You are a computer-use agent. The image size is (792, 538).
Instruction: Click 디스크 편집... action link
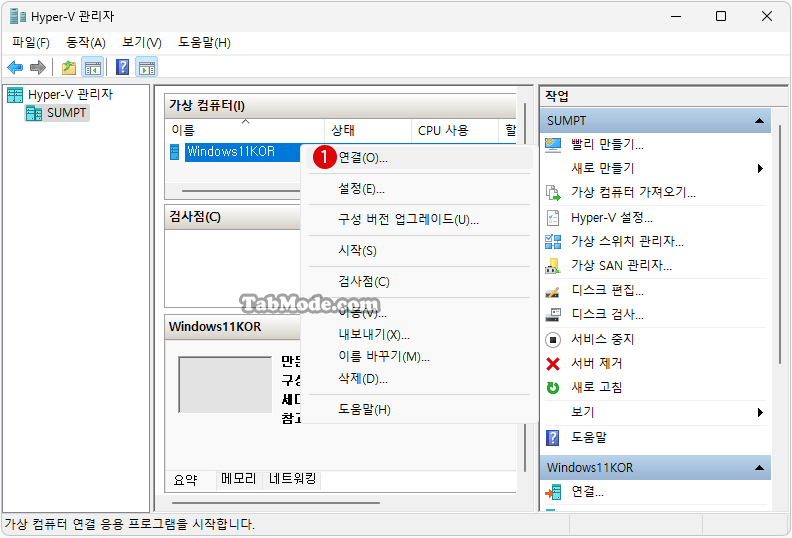click(x=607, y=290)
